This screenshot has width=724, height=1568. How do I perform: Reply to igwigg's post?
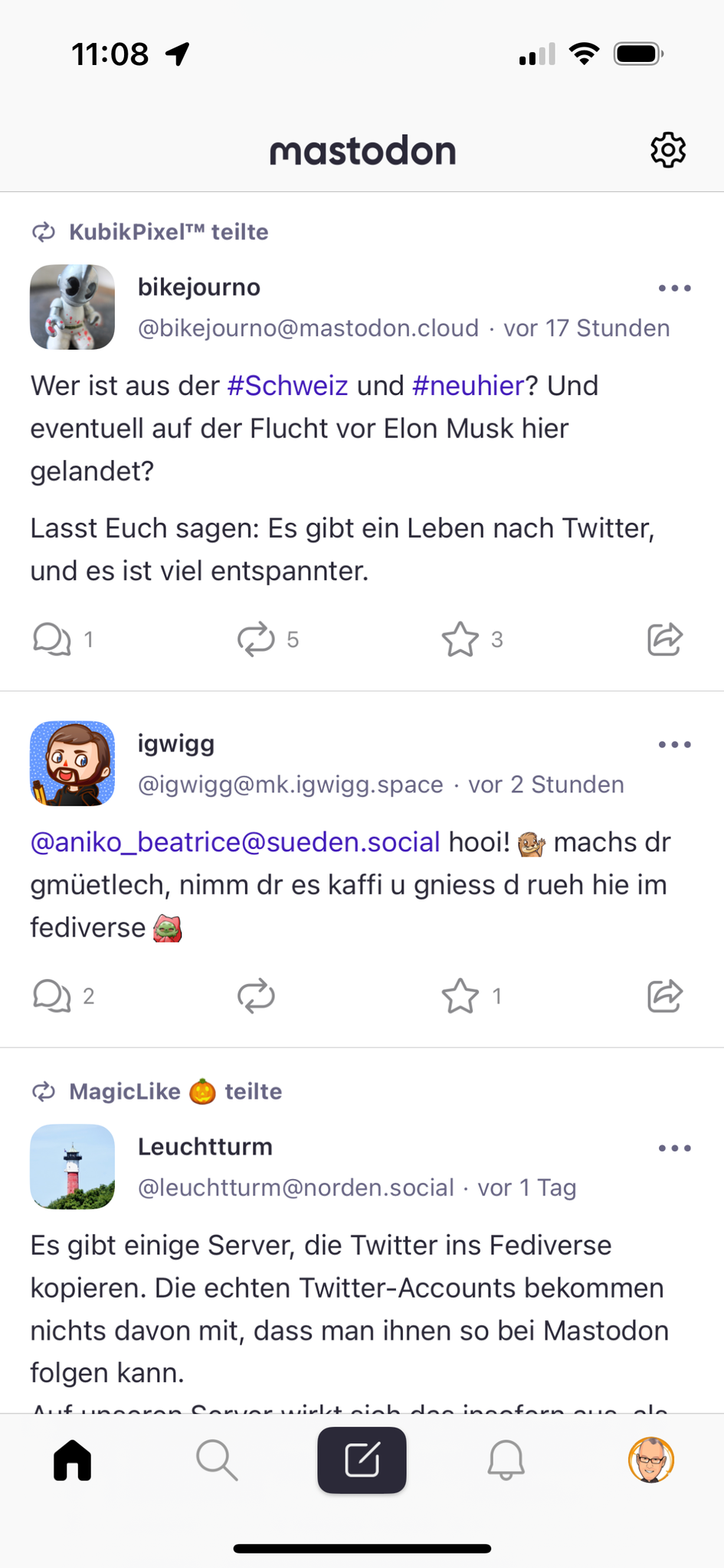52,996
